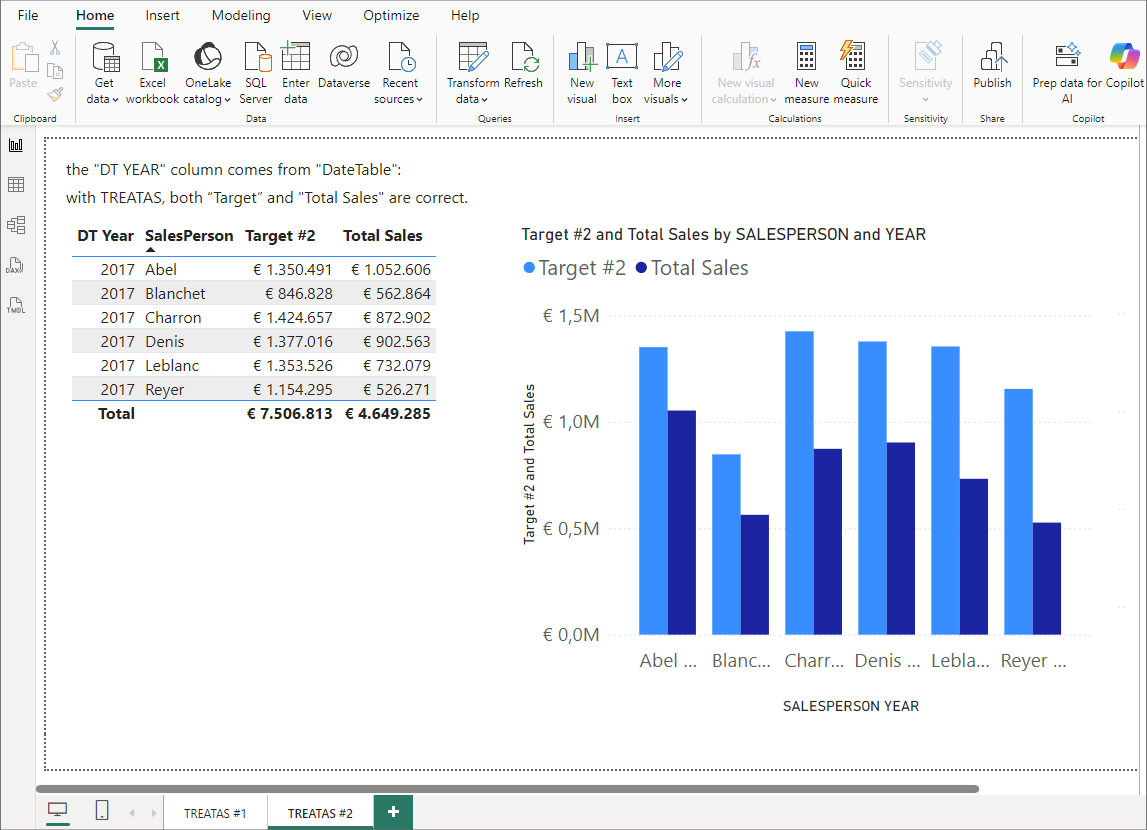Open the Model view in sidebar

(16, 225)
